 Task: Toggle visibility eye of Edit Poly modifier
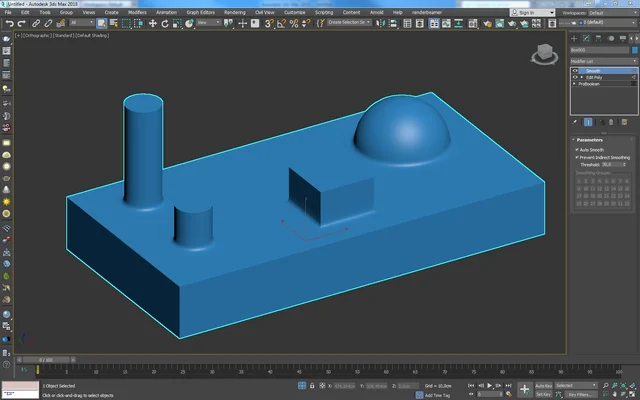(575, 77)
